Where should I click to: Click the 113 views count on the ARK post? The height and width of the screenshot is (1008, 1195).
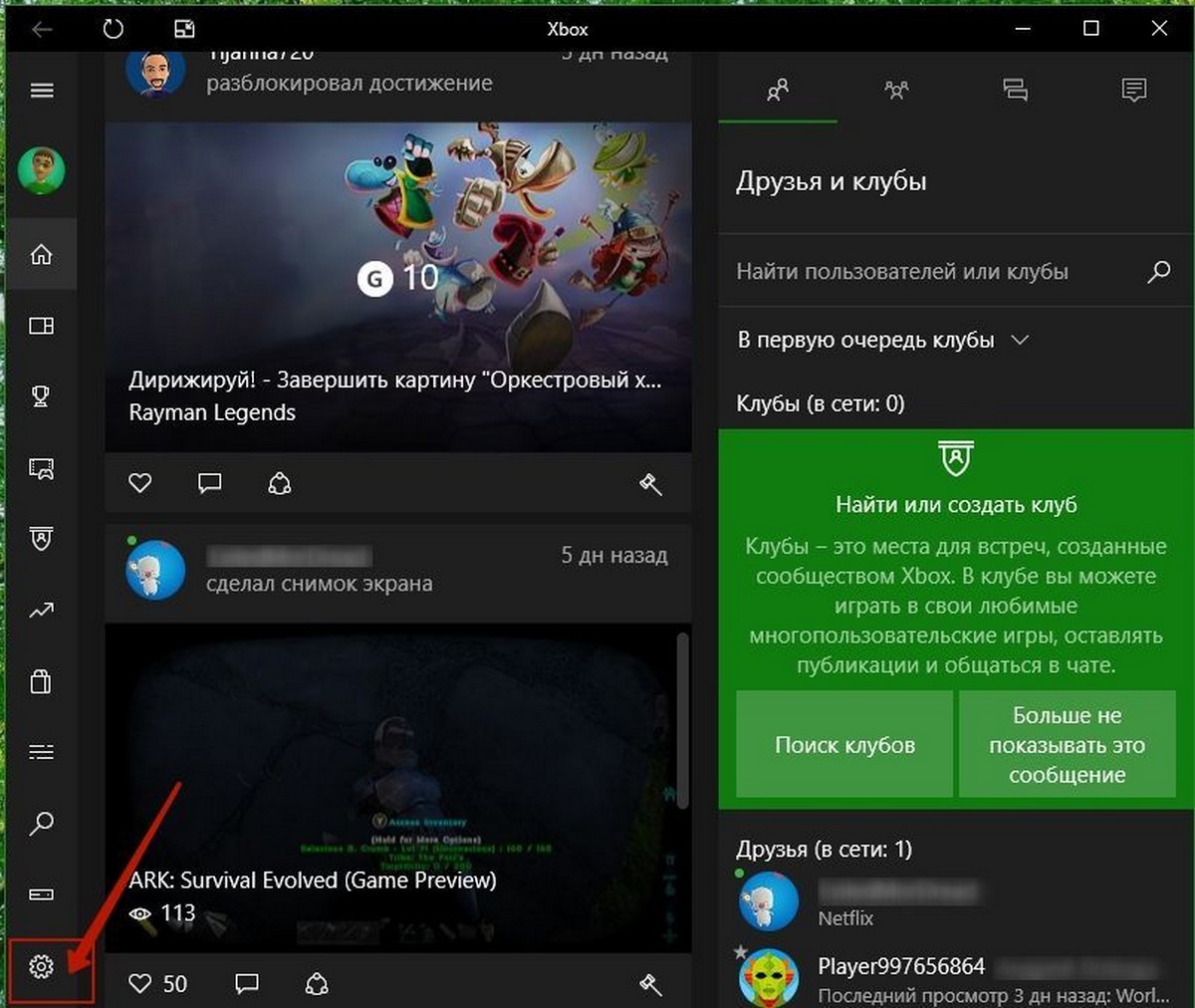[163, 913]
